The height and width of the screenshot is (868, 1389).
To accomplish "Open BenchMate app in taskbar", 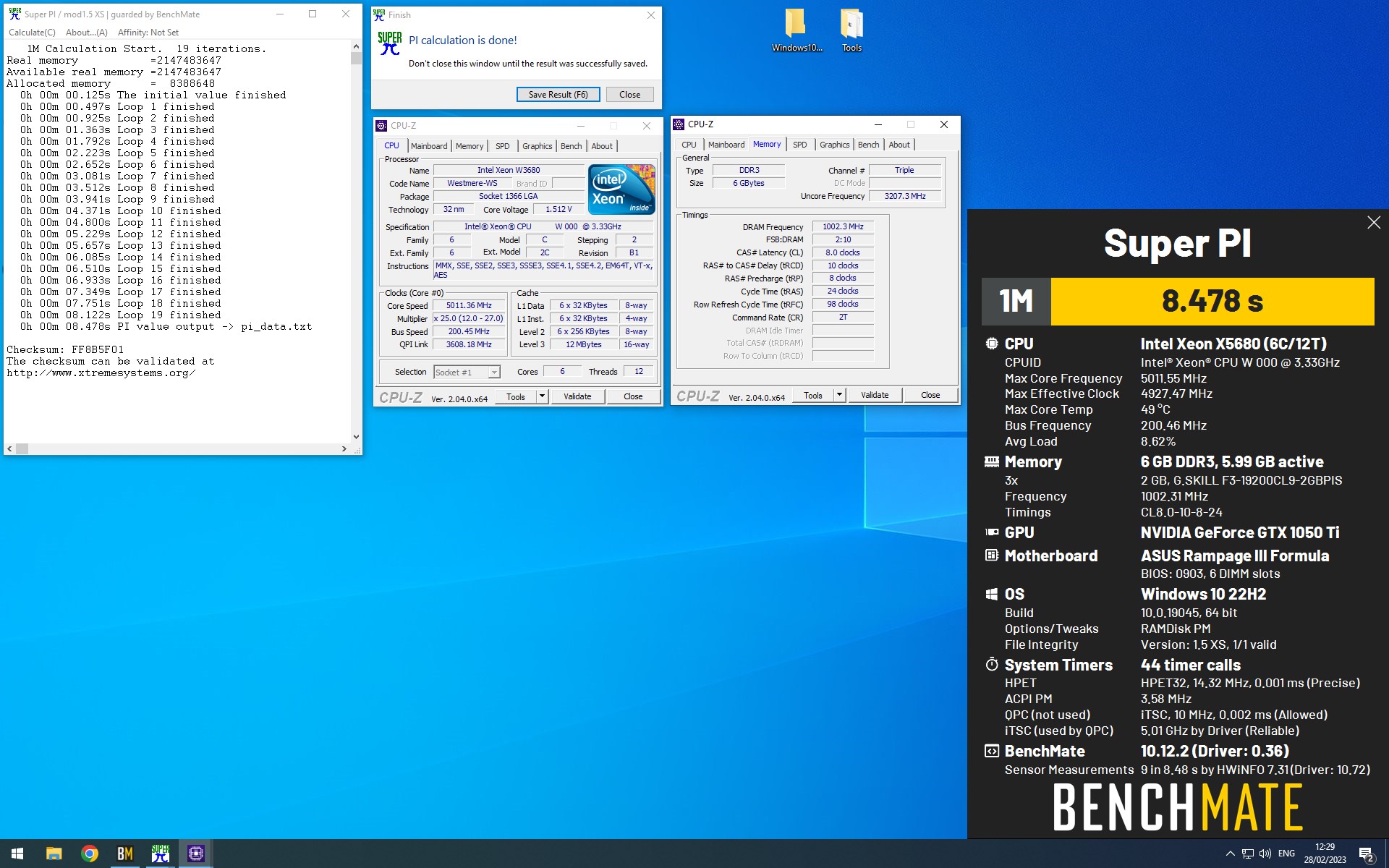I will (124, 854).
